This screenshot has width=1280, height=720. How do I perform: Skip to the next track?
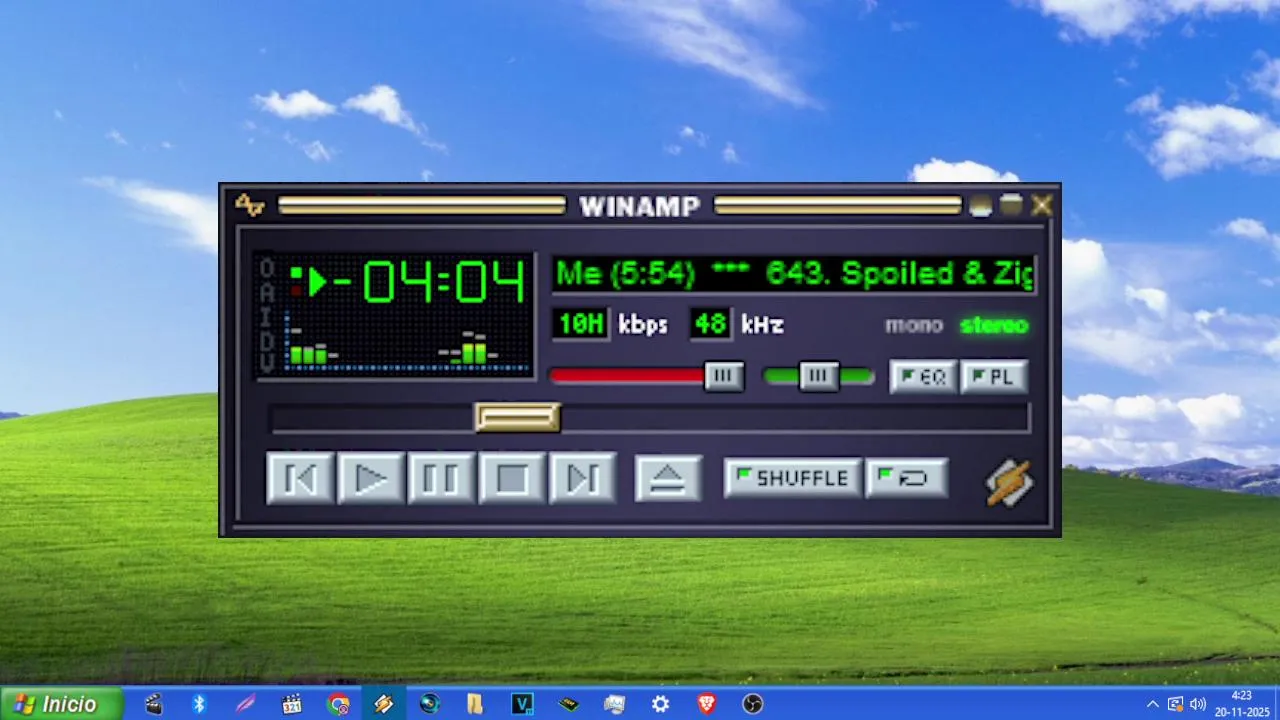tap(582, 478)
